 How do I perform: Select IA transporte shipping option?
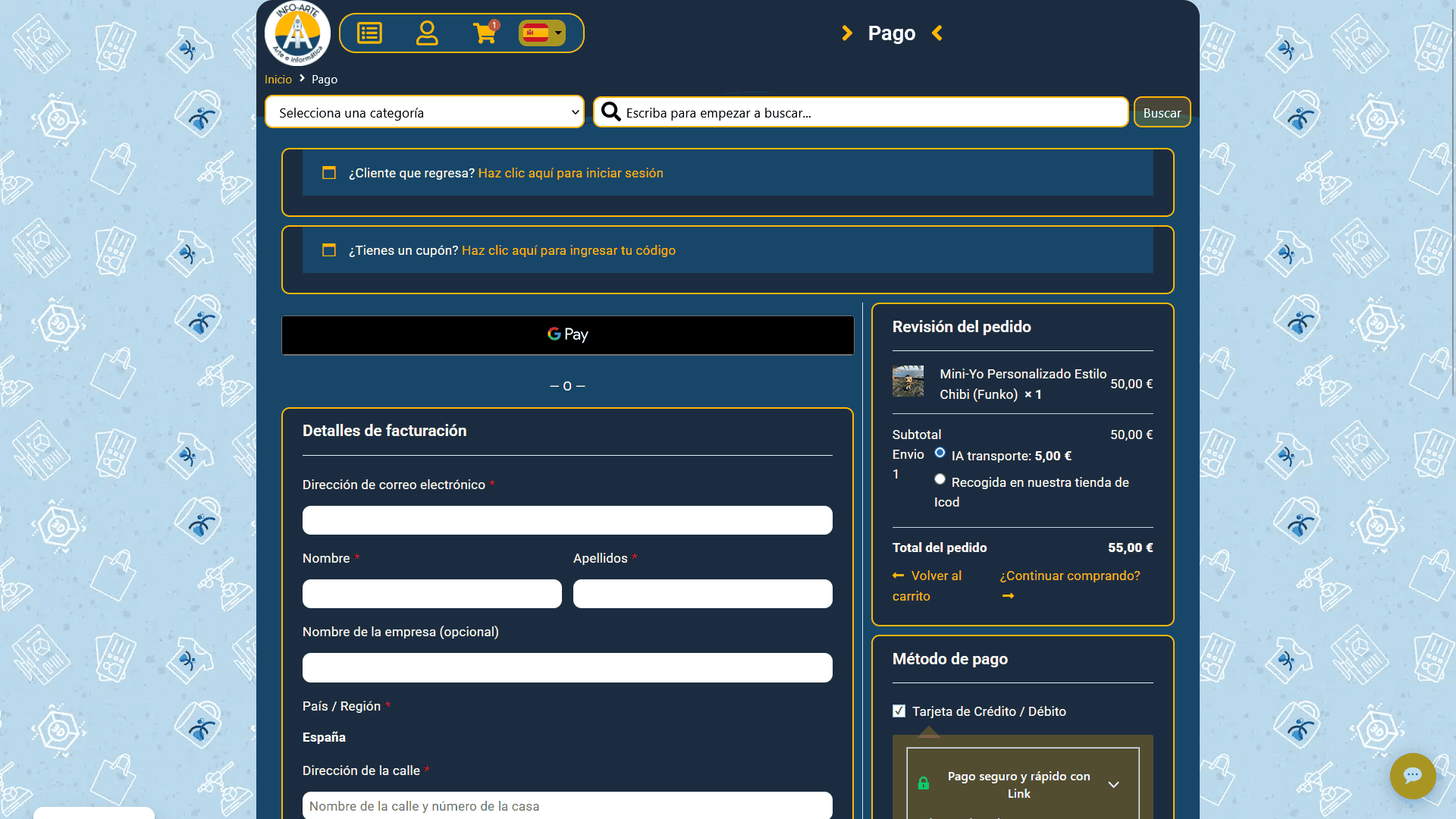[940, 453]
